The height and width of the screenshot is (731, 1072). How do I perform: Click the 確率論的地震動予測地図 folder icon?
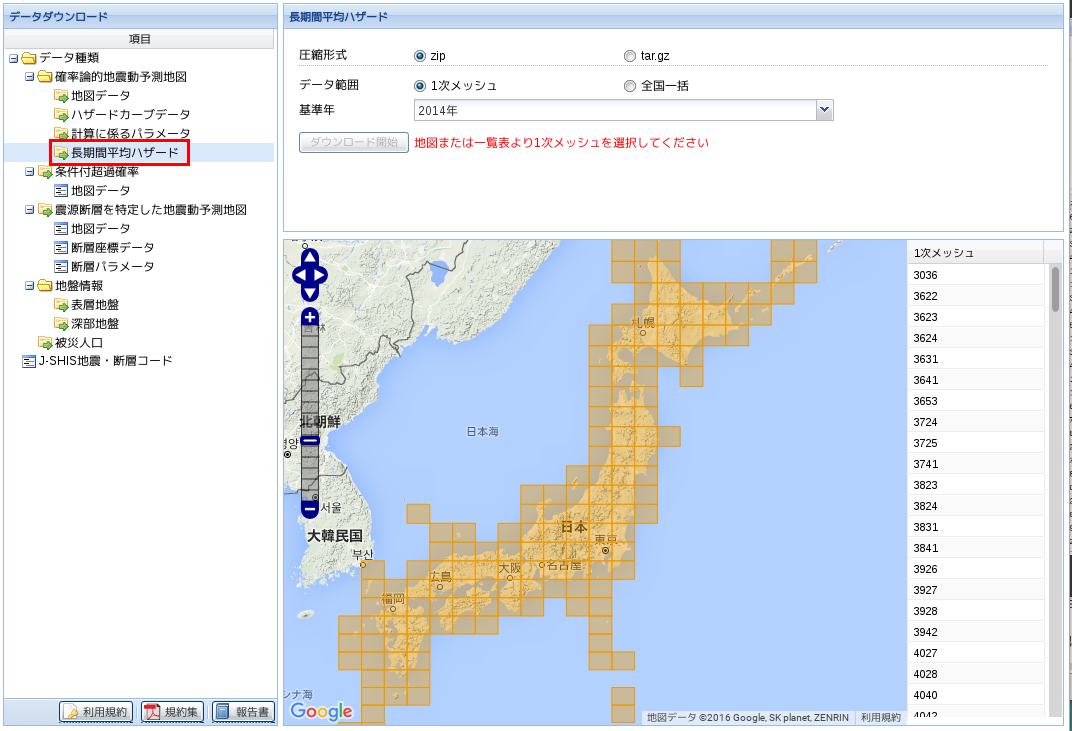[44, 77]
